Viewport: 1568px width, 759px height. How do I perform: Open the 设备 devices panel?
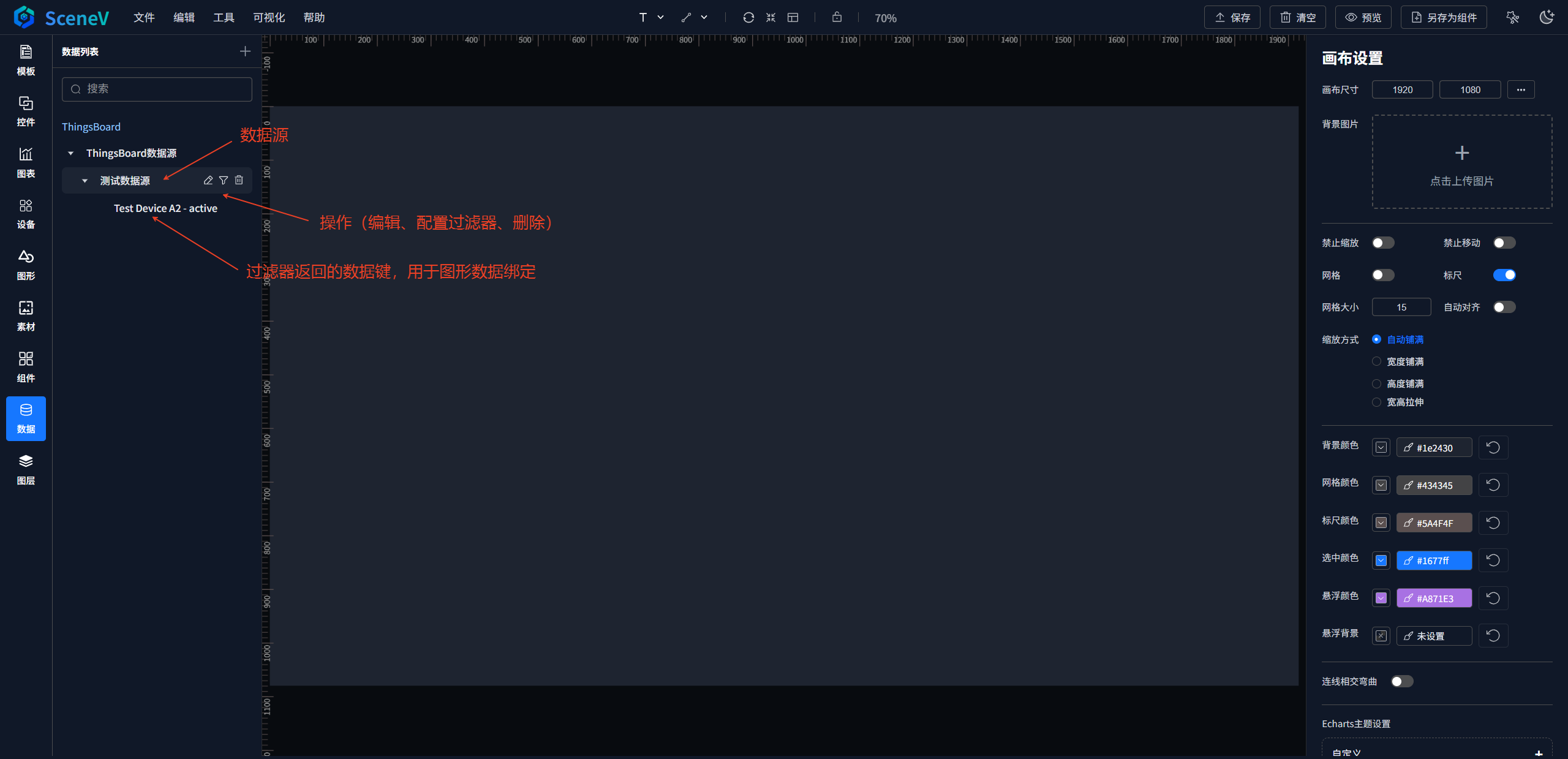26,214
